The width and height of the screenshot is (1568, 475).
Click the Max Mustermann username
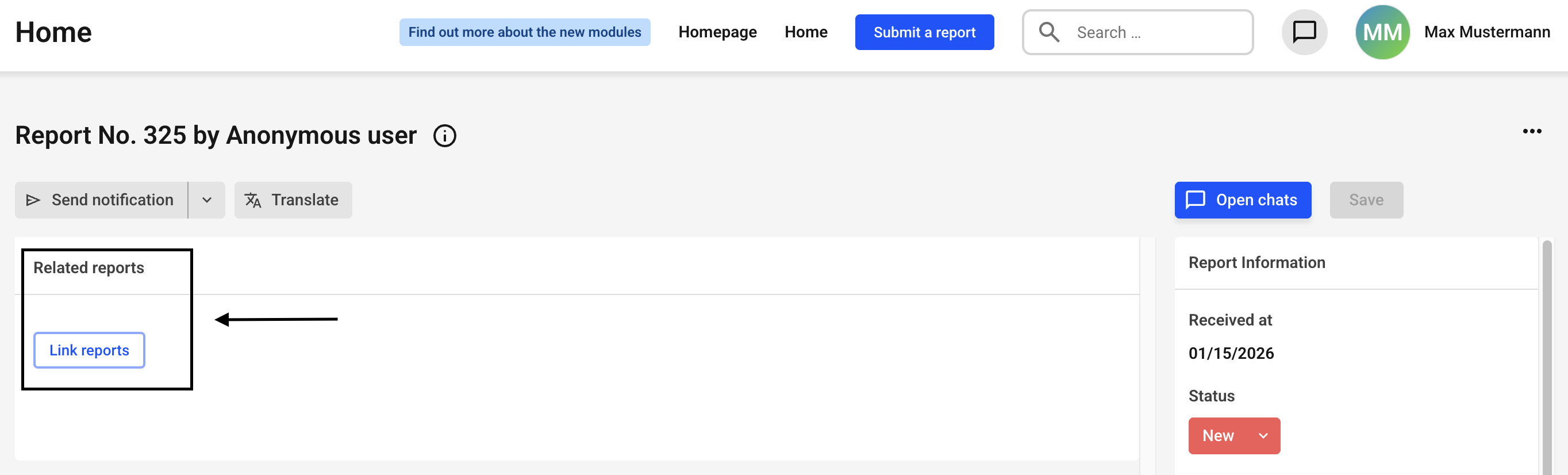1486,32
